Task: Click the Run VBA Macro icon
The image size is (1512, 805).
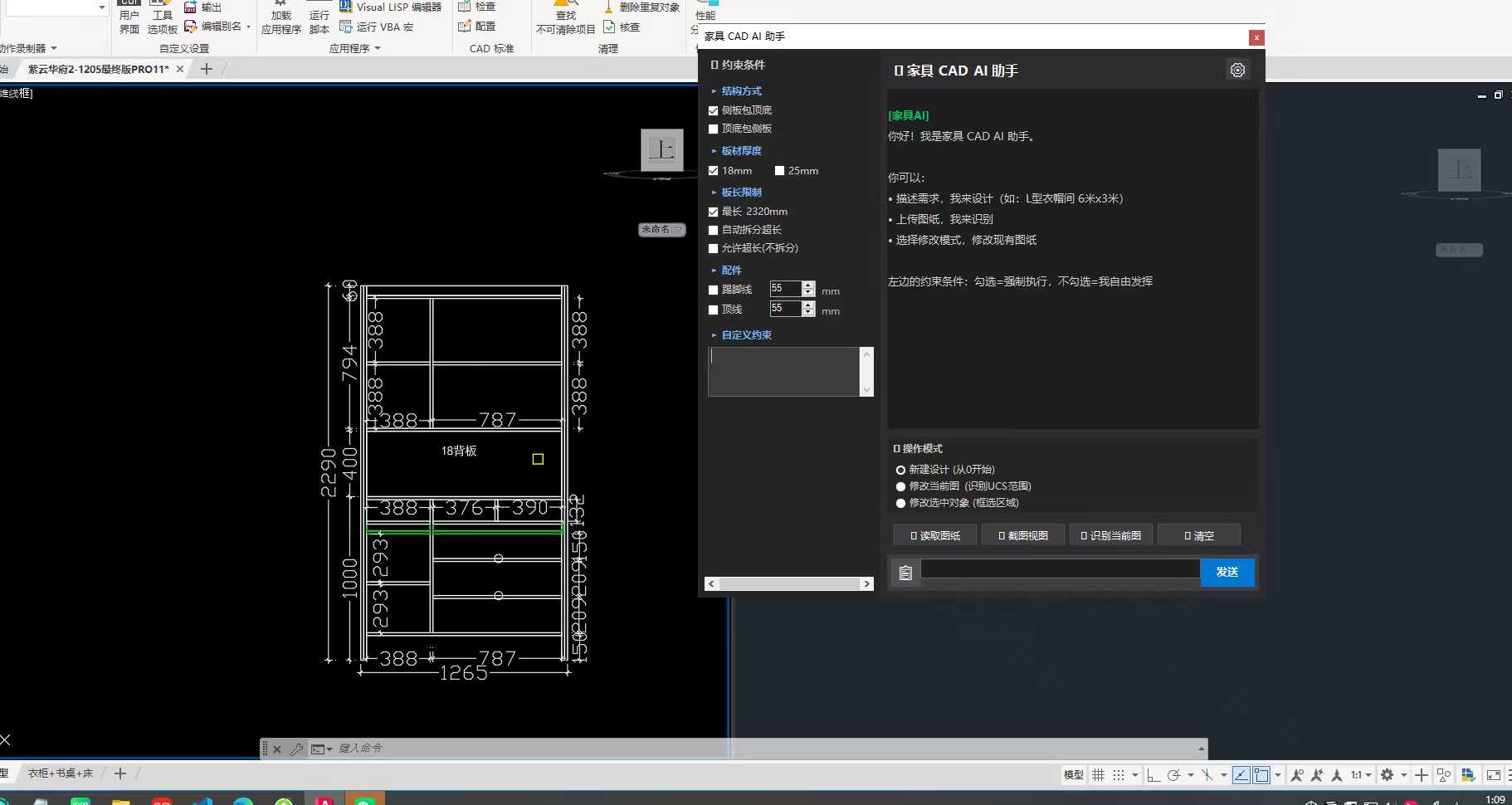Action: (346, 27)
